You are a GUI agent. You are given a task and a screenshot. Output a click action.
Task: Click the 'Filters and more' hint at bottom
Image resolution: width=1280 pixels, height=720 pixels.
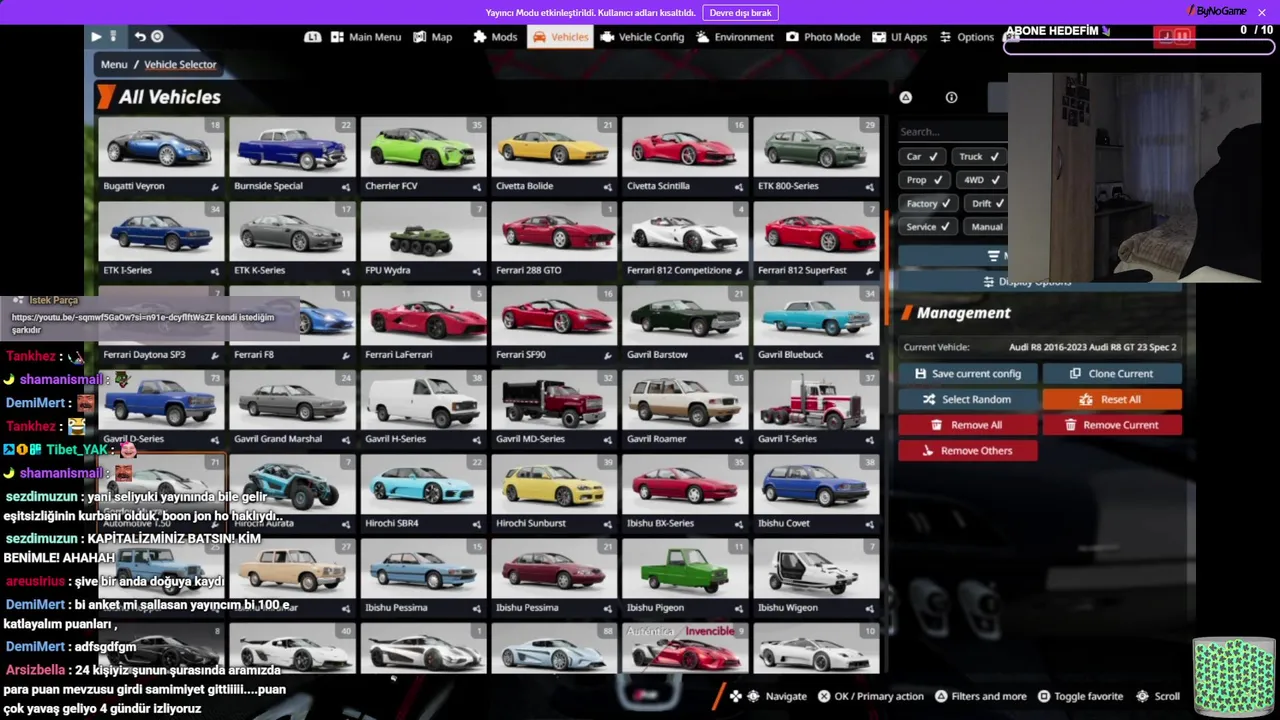click(980, 697)
